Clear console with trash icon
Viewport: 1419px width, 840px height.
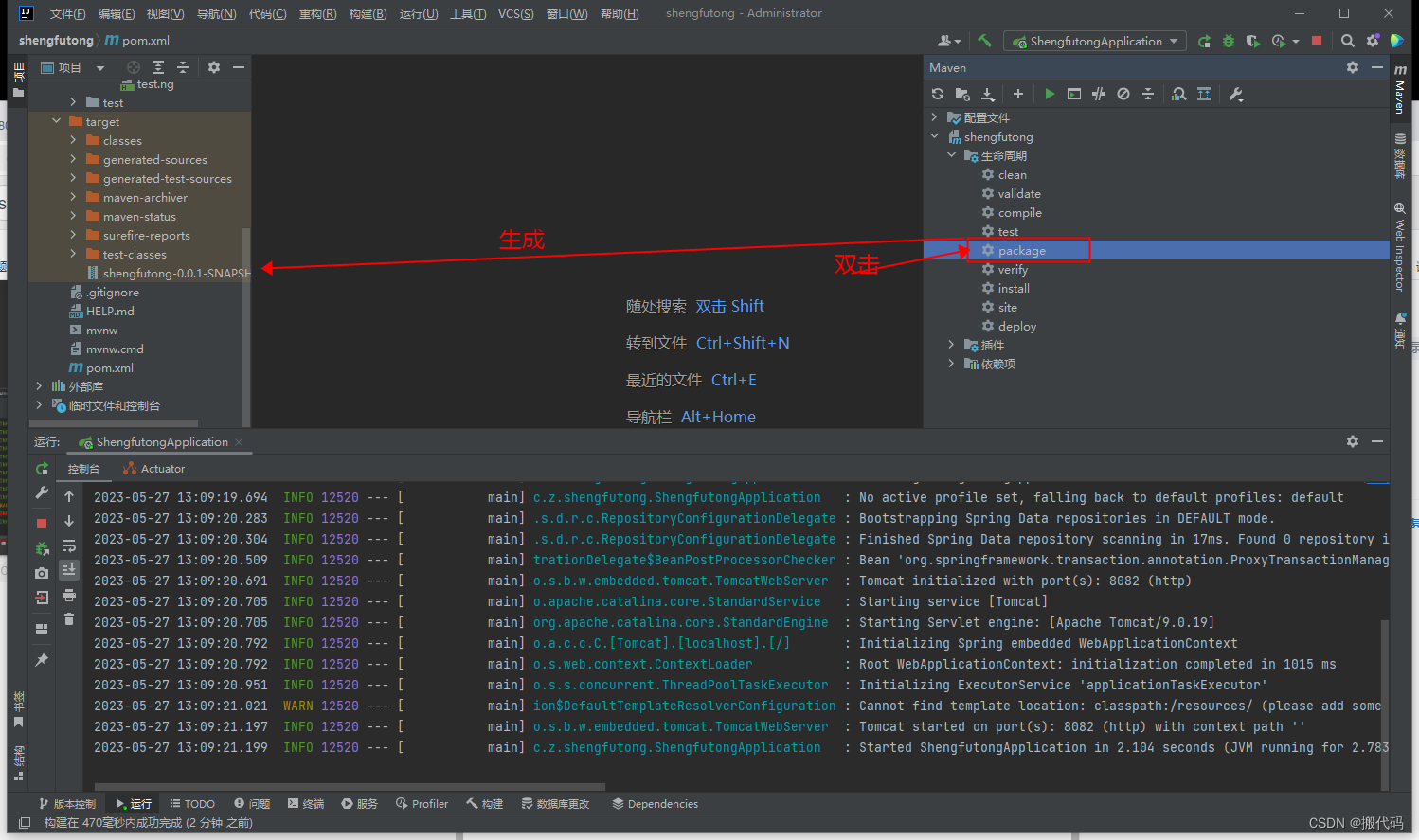pyautogui.click(x=69, y=619)
